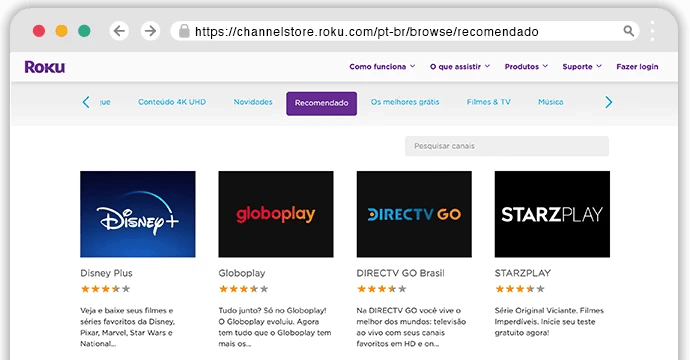690x360 pixels.
Task: Select the Recomendado tab
Action: [x=322, y=103]
